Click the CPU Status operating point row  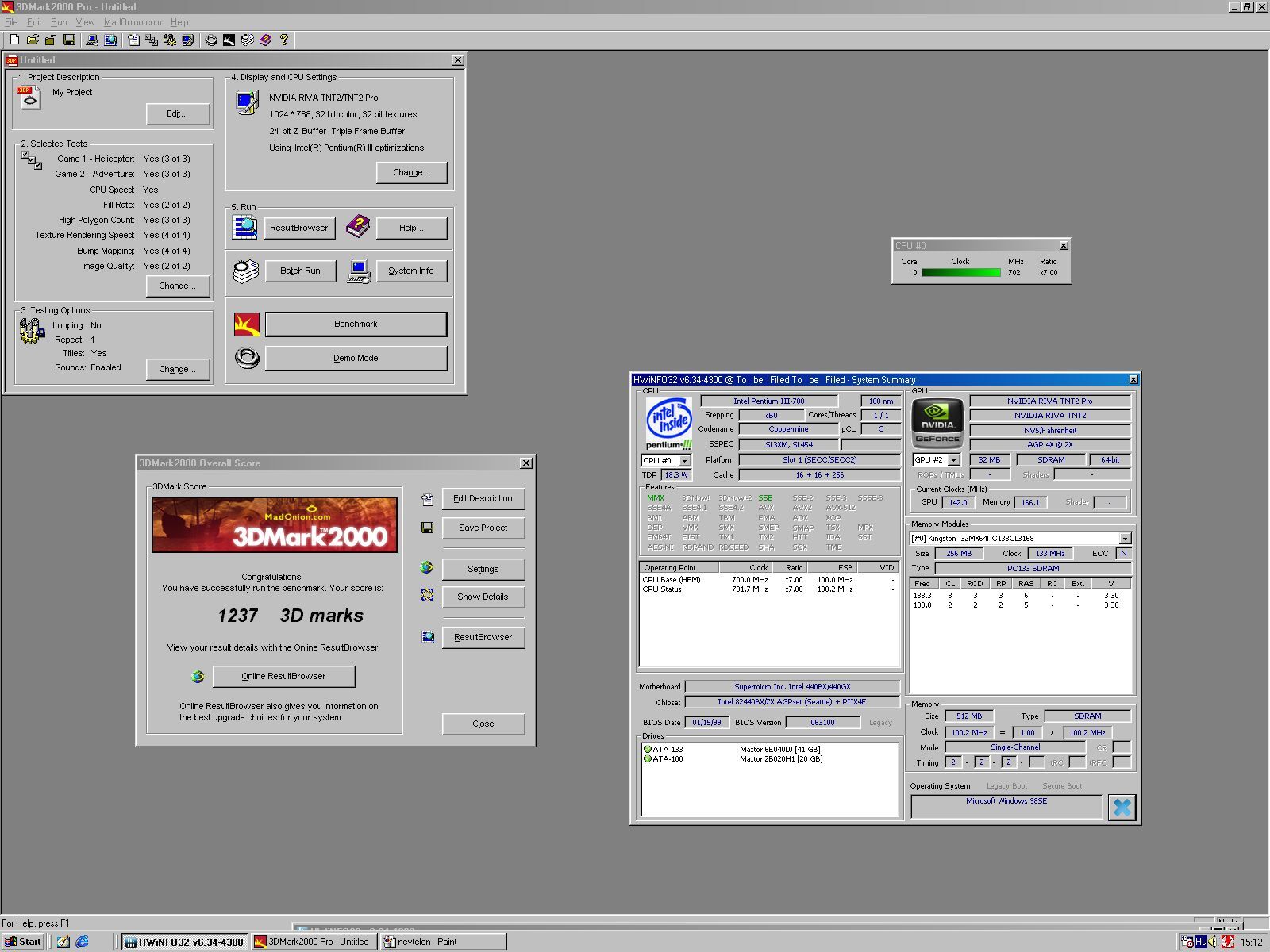768,589
